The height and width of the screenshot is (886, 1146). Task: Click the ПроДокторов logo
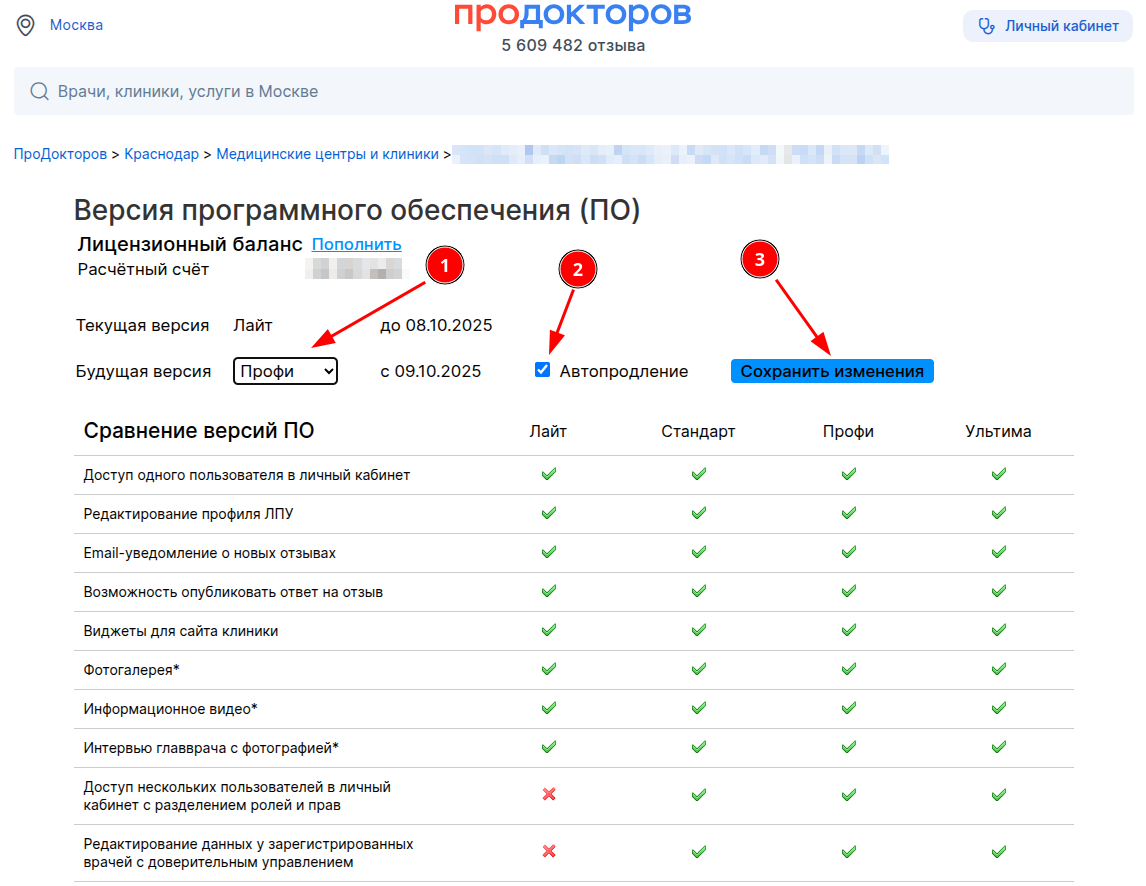tap(572, 15)
